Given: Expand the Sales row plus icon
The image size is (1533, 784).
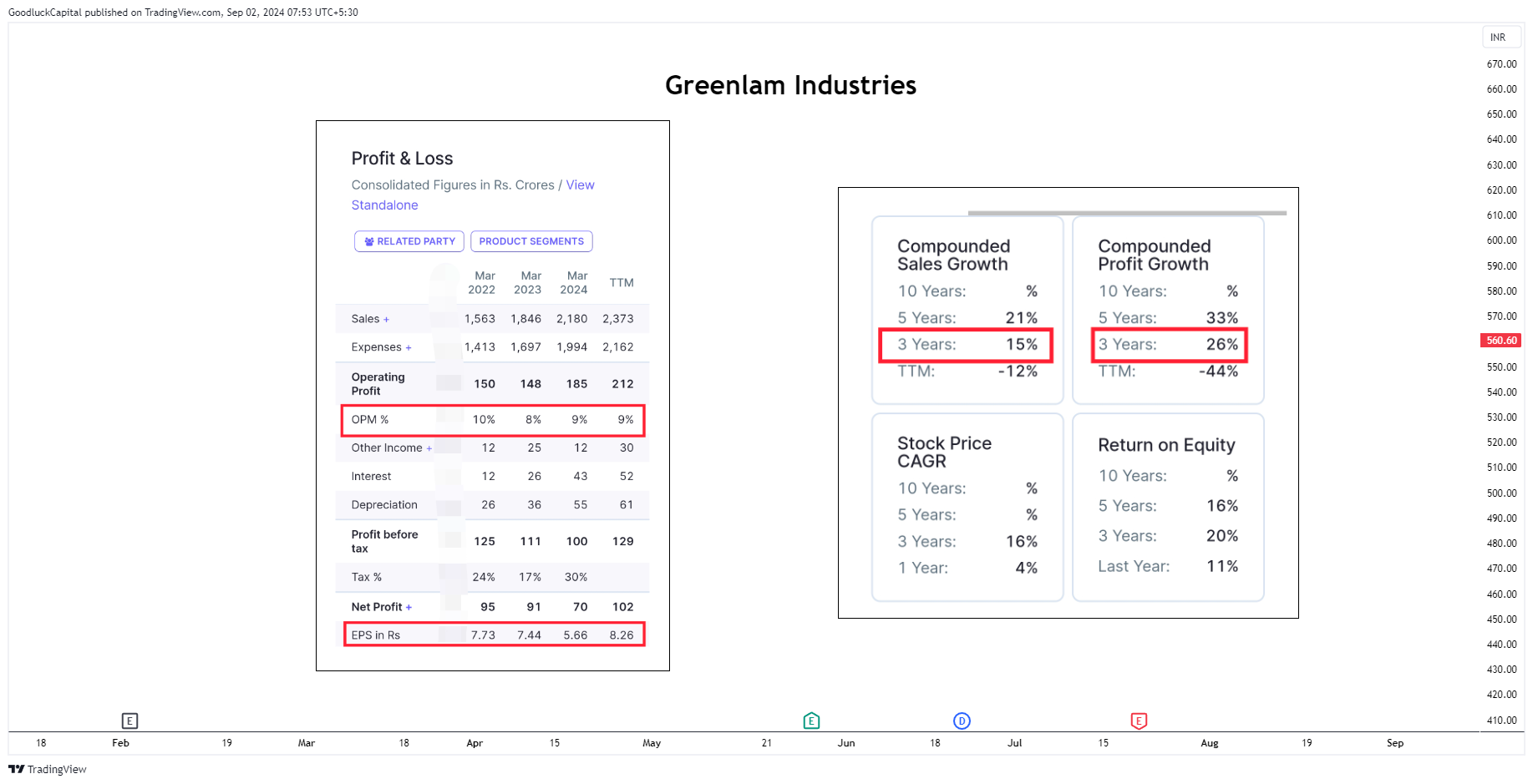Looking at the screenshot, I should click(x=386, y=320).
